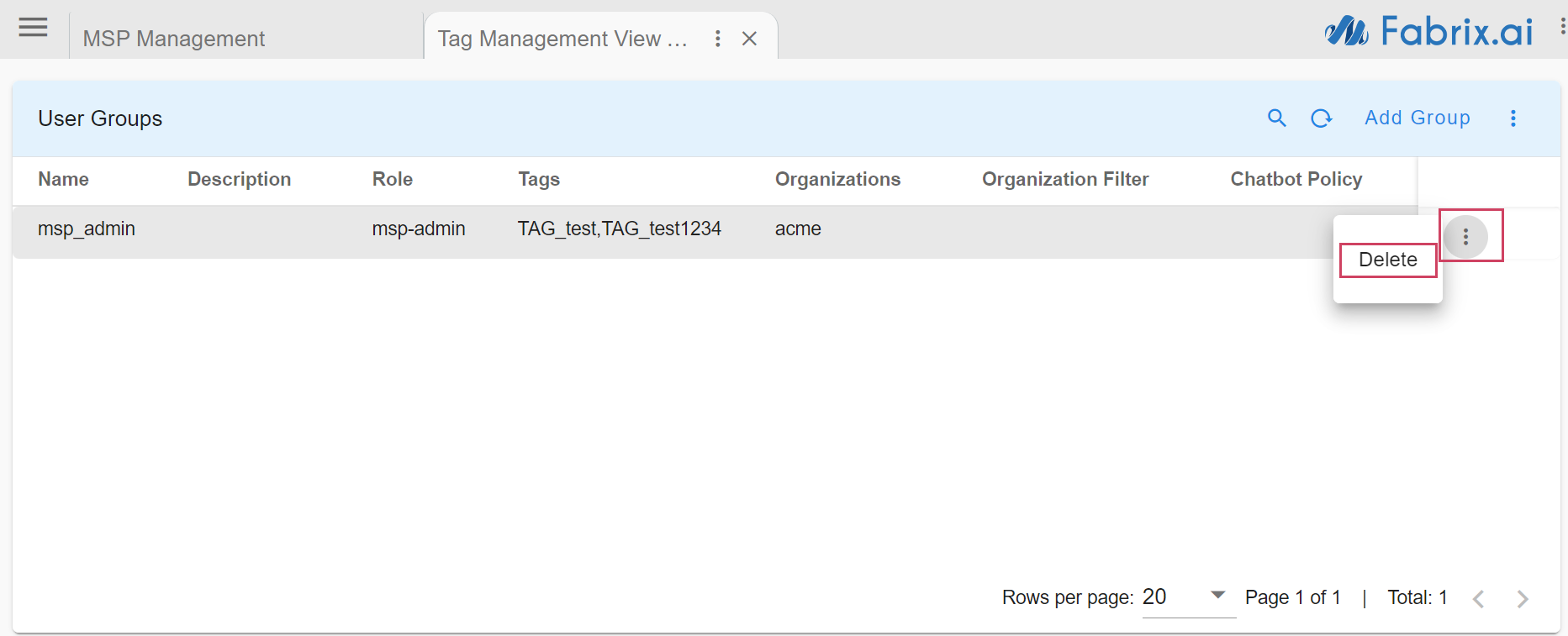Select the Tag Management View tab

pyautogui.click(x=562, y=39)
